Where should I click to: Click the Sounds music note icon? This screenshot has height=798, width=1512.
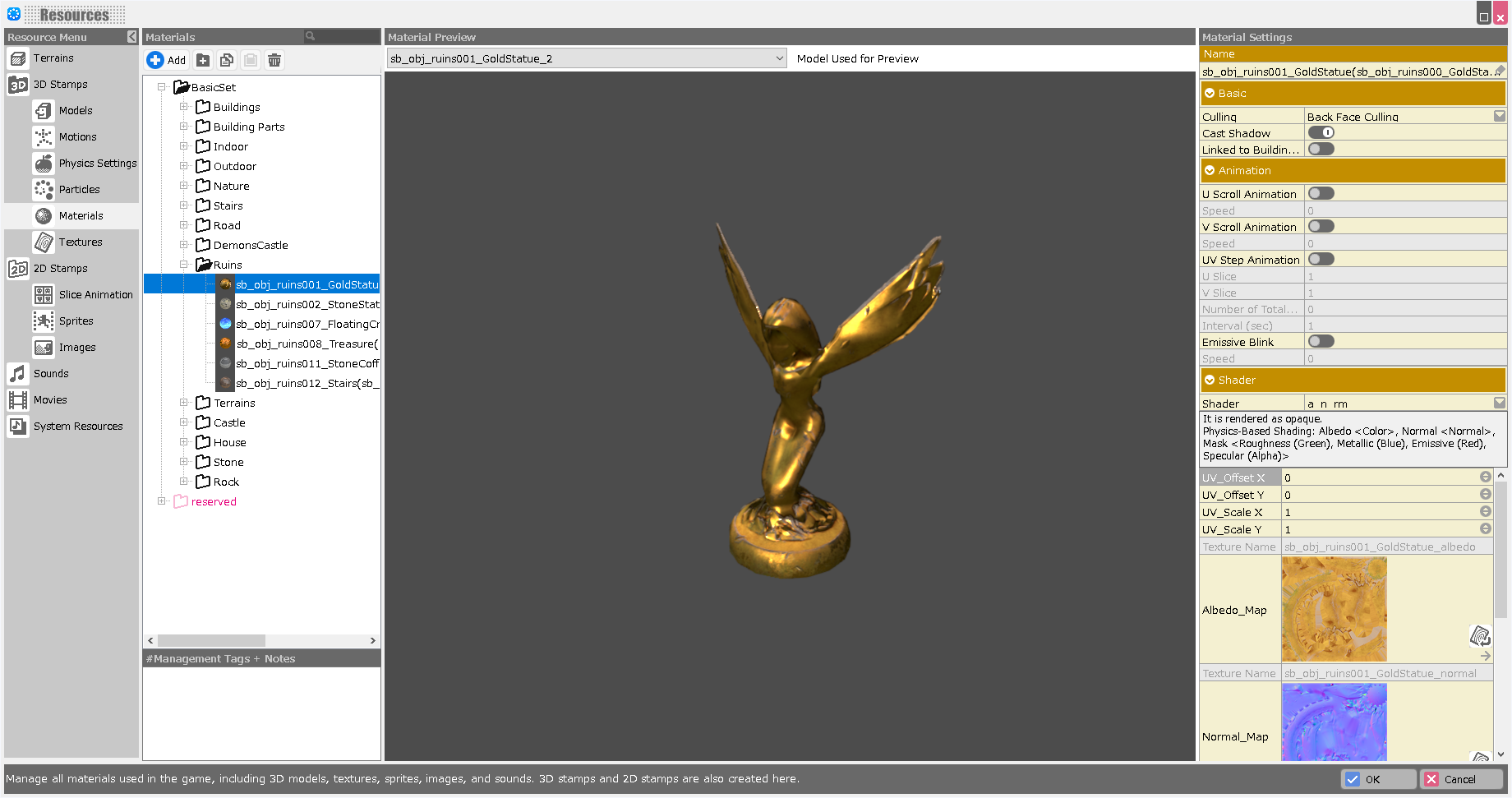coord(17,374)
